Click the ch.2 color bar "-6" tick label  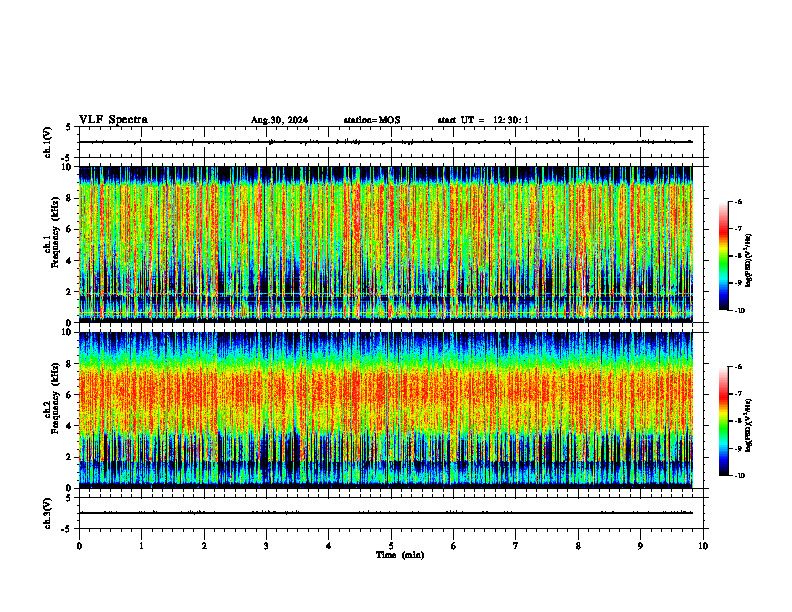(x=738, y=367)
